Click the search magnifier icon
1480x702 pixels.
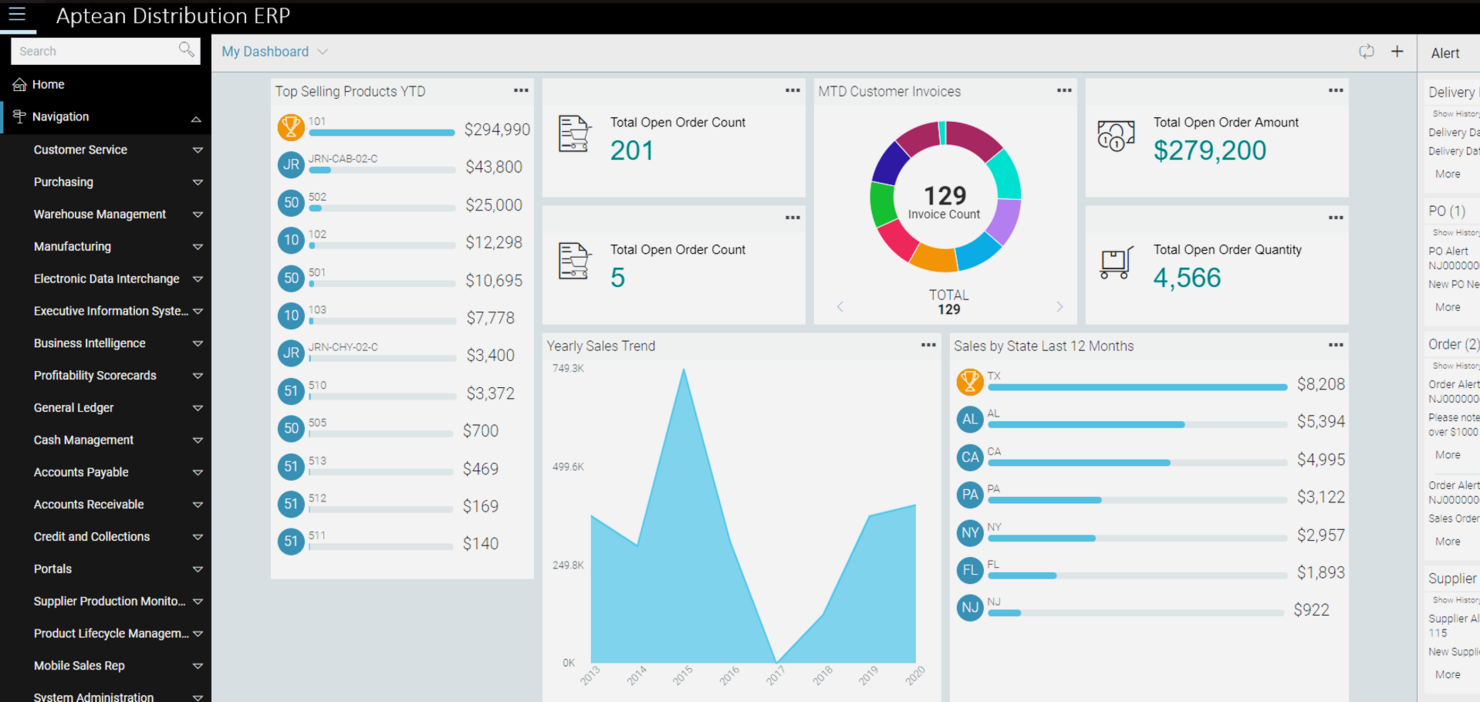pyautogui.click(x=186, y=50)
